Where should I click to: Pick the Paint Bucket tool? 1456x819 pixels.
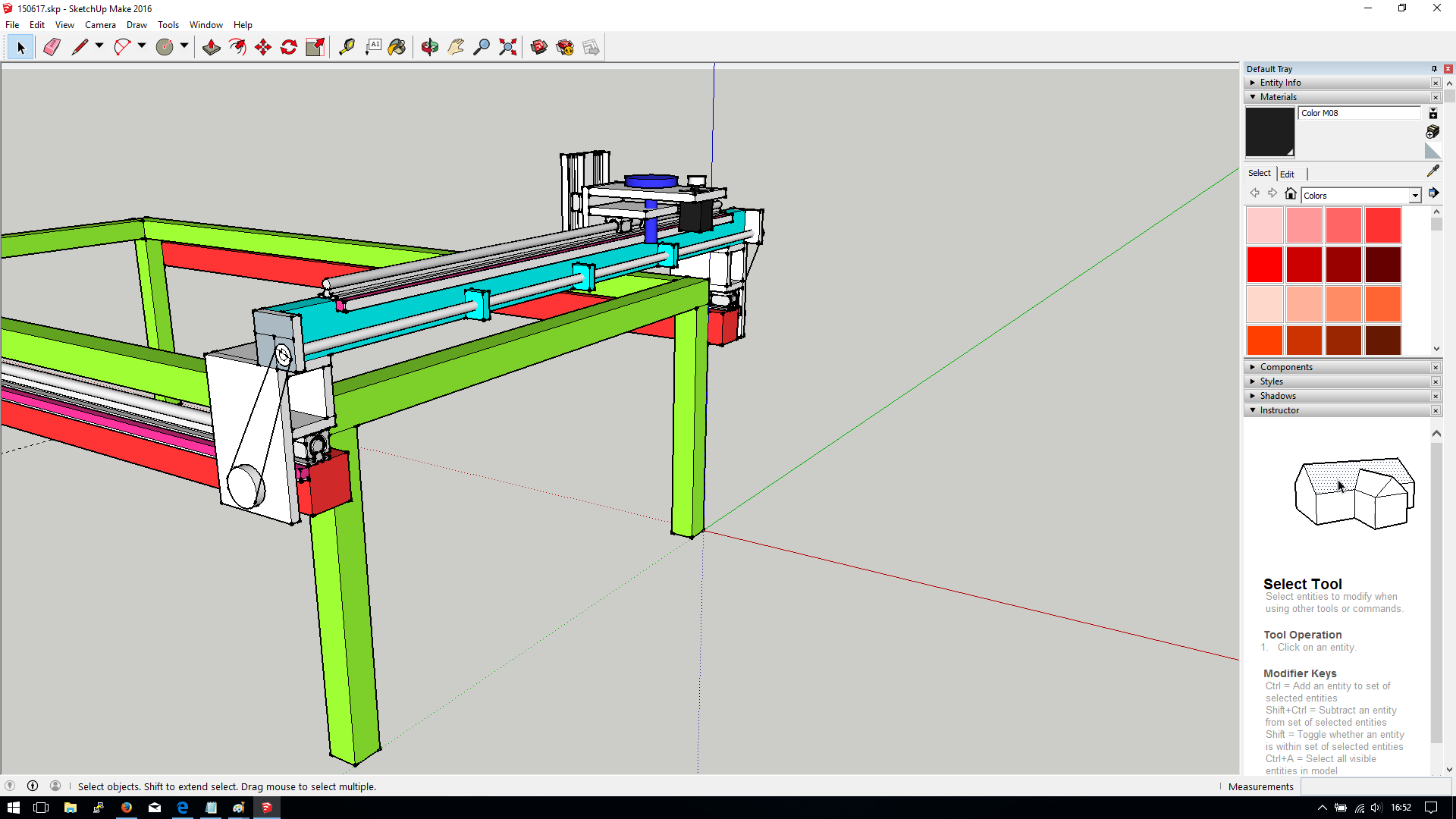(397, 47)
